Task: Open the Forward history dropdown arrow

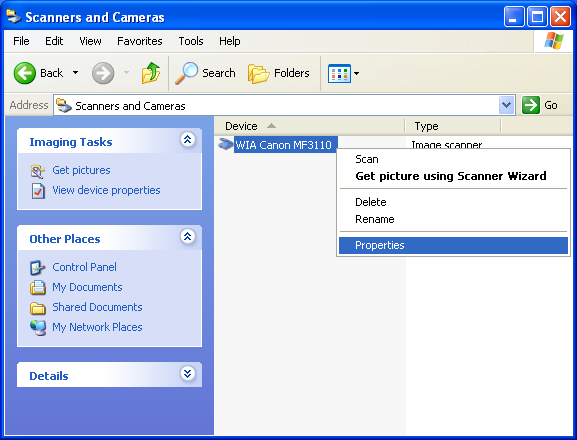Action: click(127, 73)
